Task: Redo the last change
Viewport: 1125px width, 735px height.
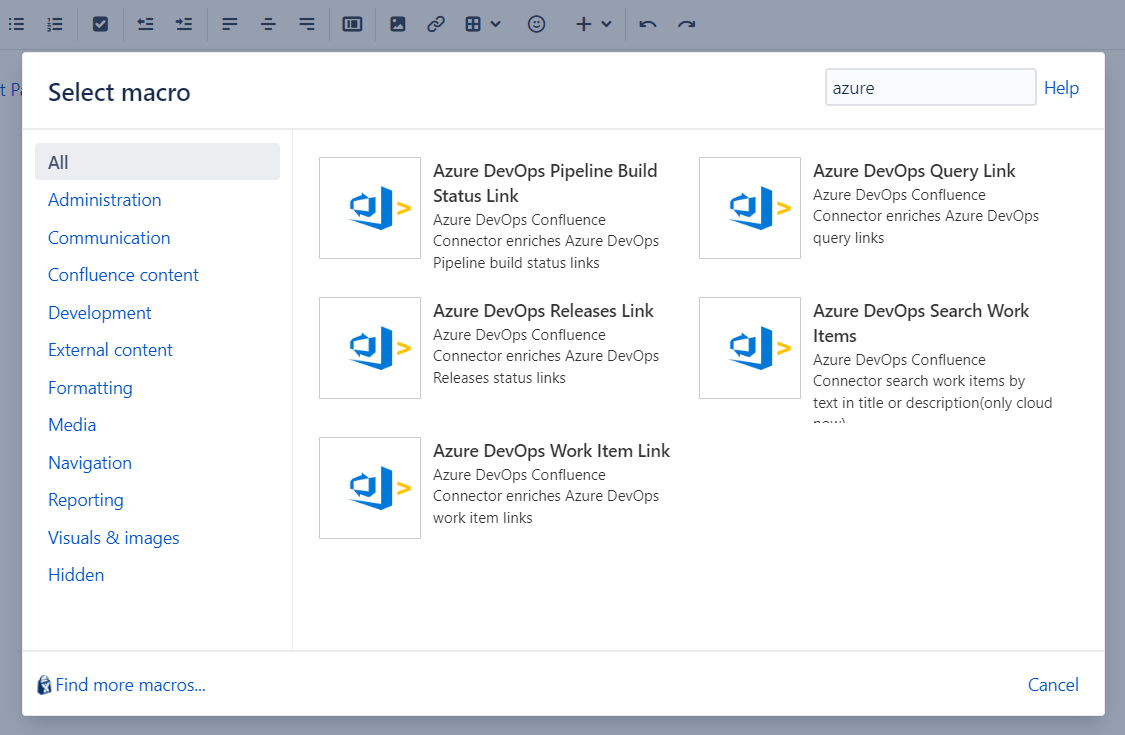Action: 686,23
